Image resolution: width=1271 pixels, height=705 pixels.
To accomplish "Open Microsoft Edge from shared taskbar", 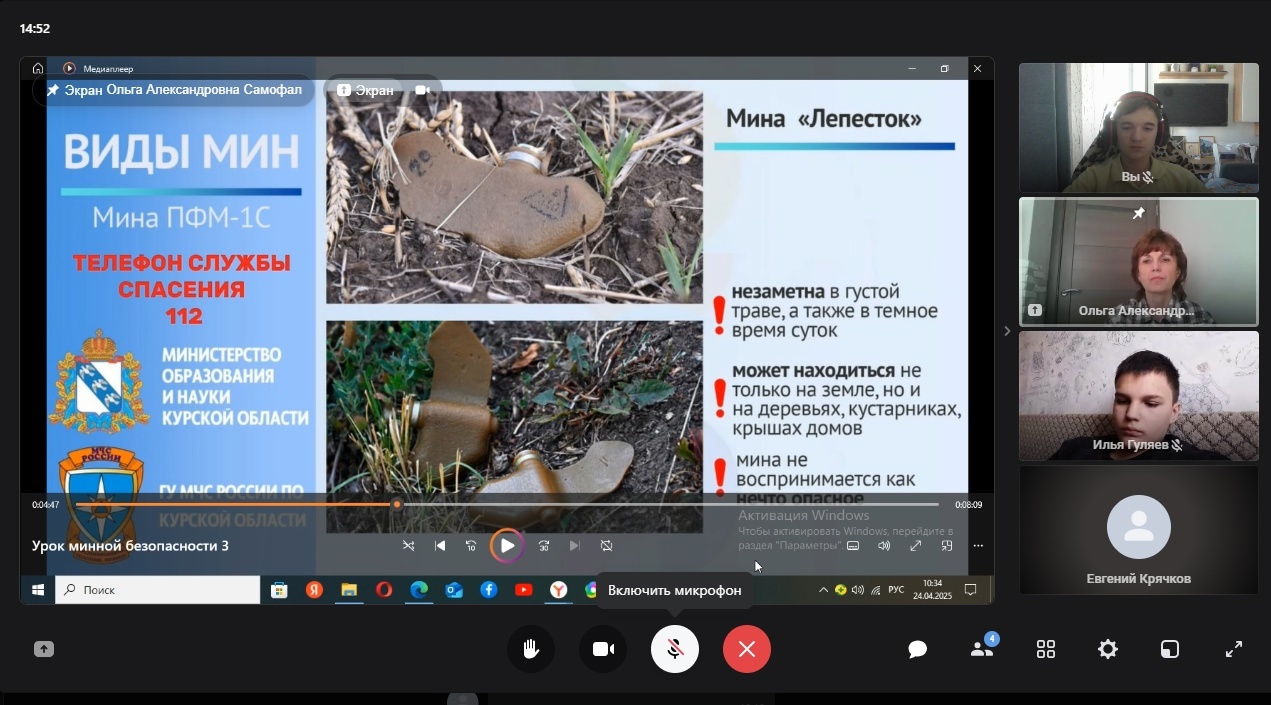I will [419, 590].
